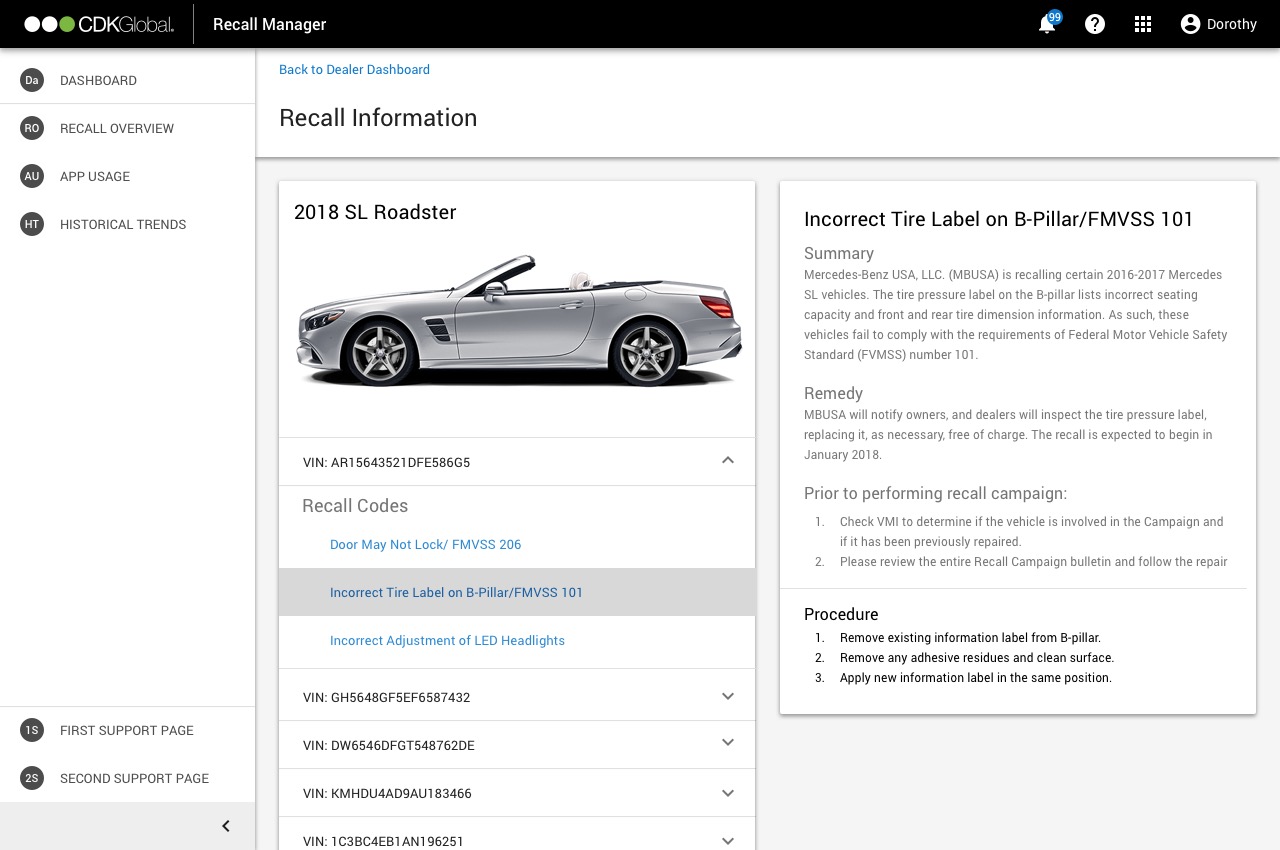
Task: Click the notification count badge 99
Action: coord(1055,17)
